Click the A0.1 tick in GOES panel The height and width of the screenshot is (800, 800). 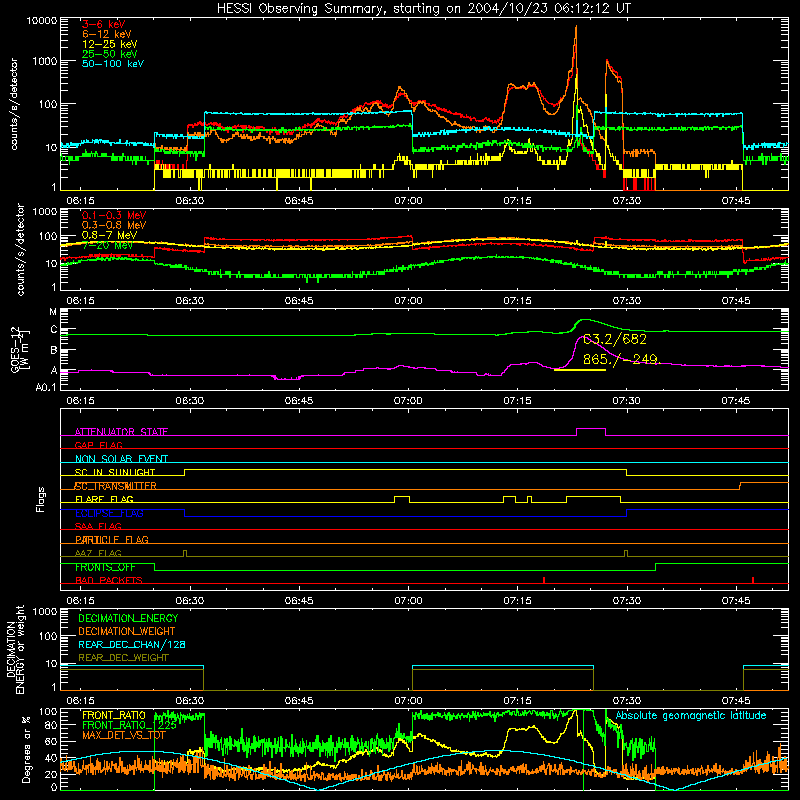point(46,387)
